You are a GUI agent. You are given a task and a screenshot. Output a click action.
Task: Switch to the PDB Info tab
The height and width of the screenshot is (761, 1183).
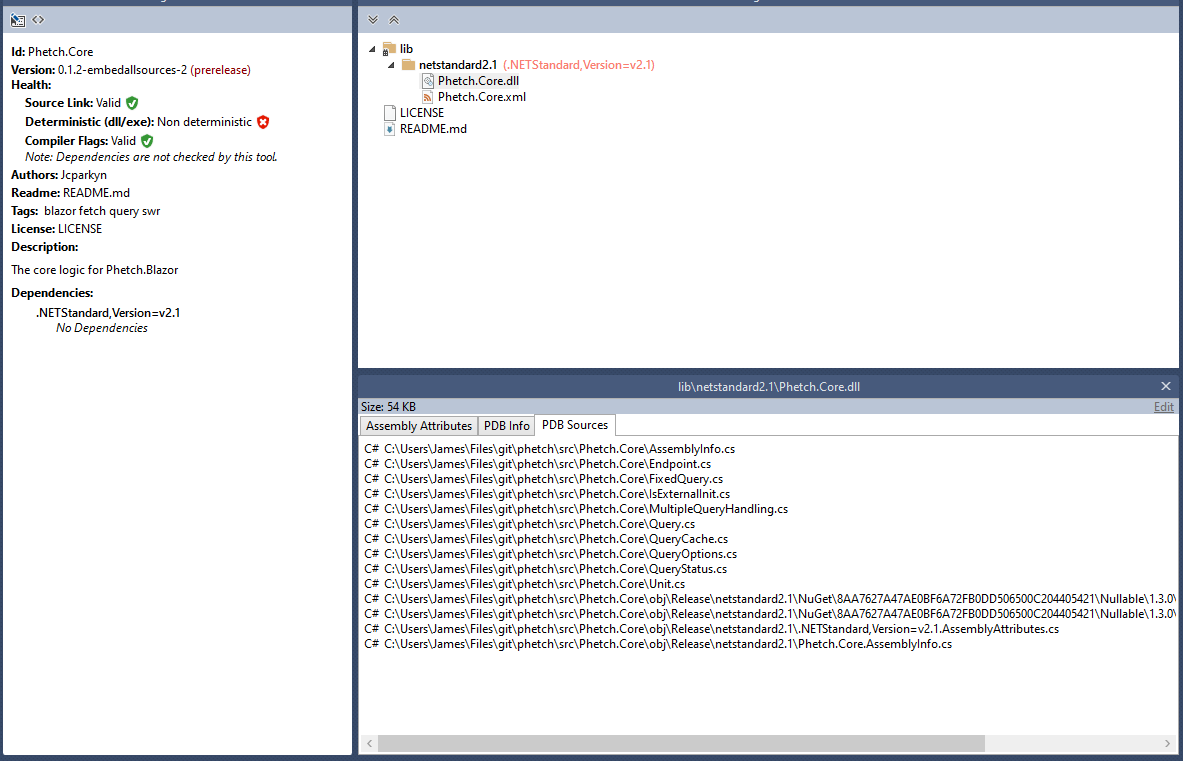[x=506, y=426]
